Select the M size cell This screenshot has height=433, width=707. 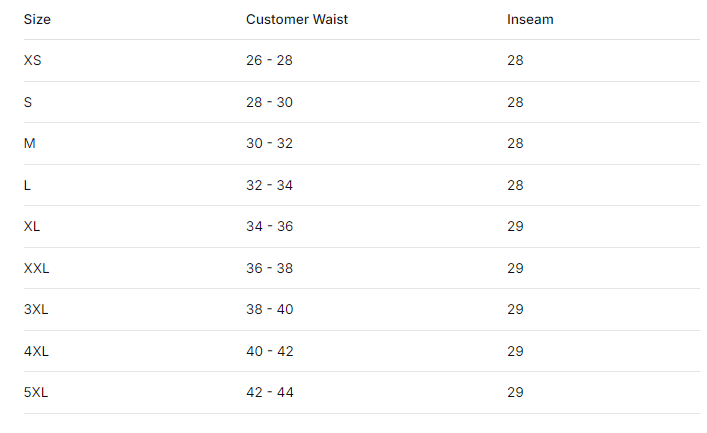[x=30, y=143]
